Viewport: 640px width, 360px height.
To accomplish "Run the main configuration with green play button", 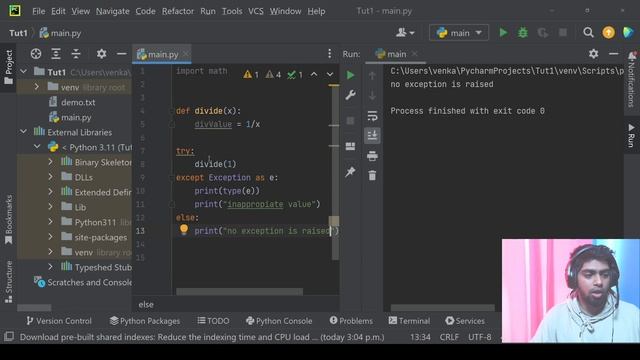I will tap(503, 33).
